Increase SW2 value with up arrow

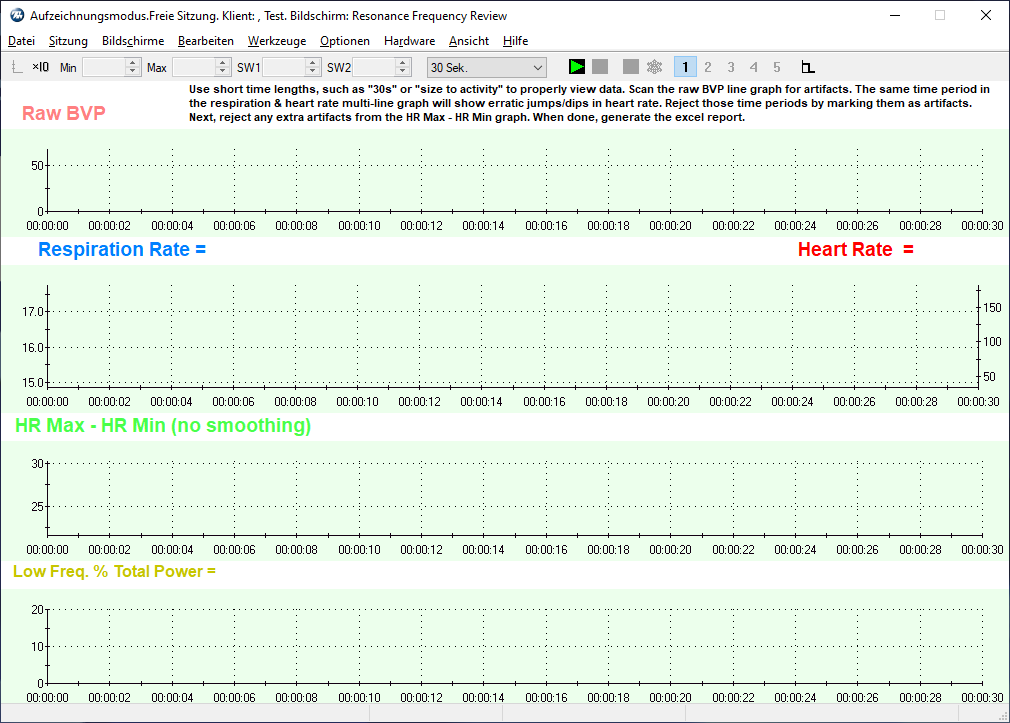coord(403,63)
